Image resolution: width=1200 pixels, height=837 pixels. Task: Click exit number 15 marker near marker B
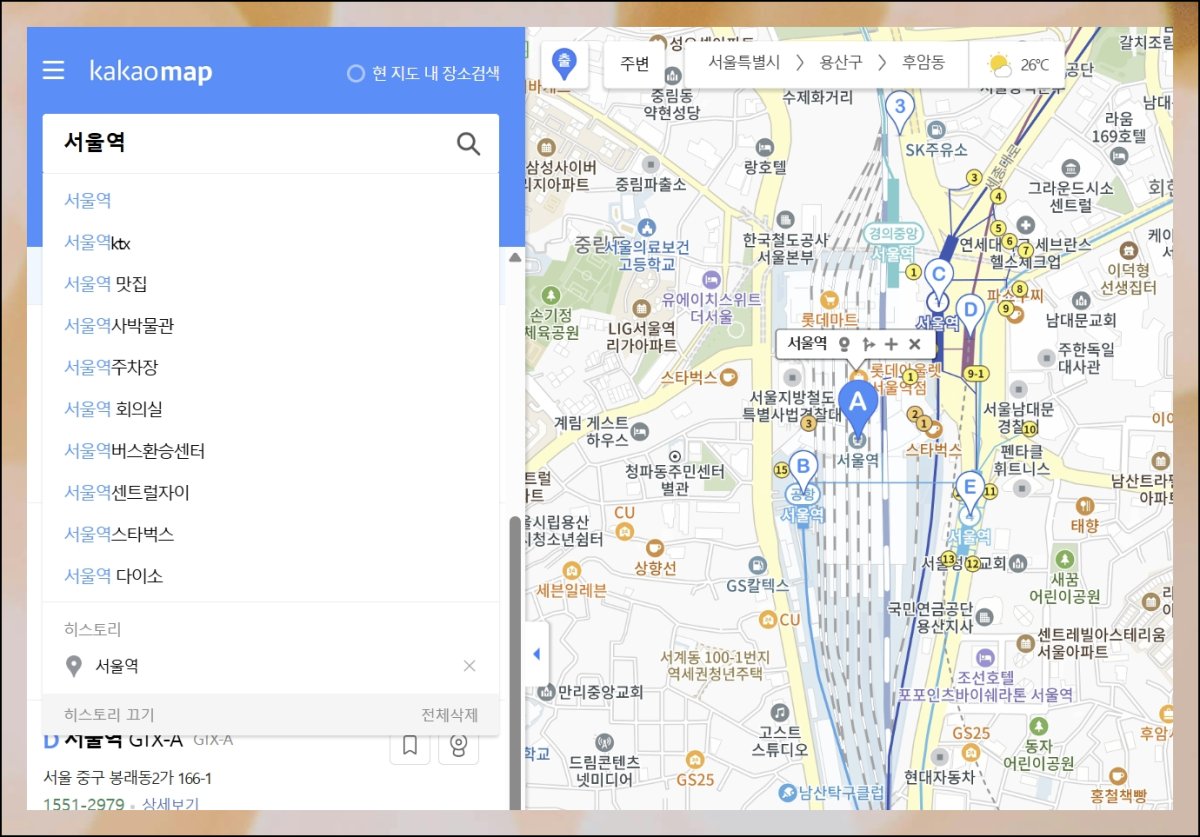click(781, 469)
